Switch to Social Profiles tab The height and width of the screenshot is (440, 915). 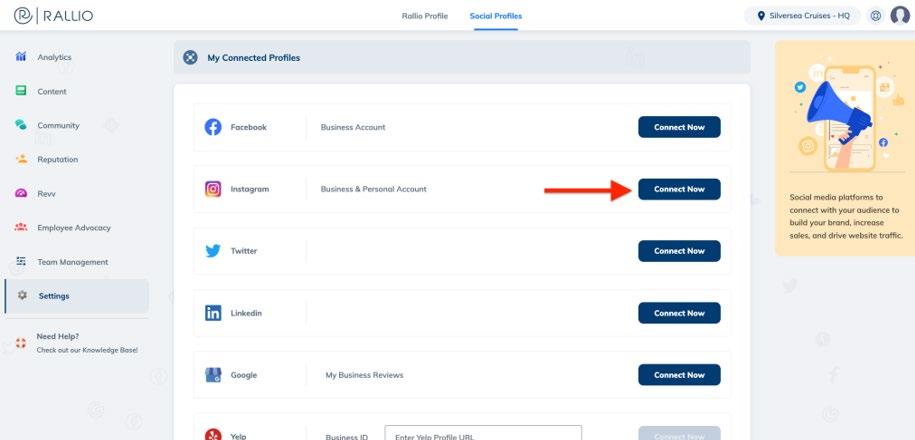(496, 16)
